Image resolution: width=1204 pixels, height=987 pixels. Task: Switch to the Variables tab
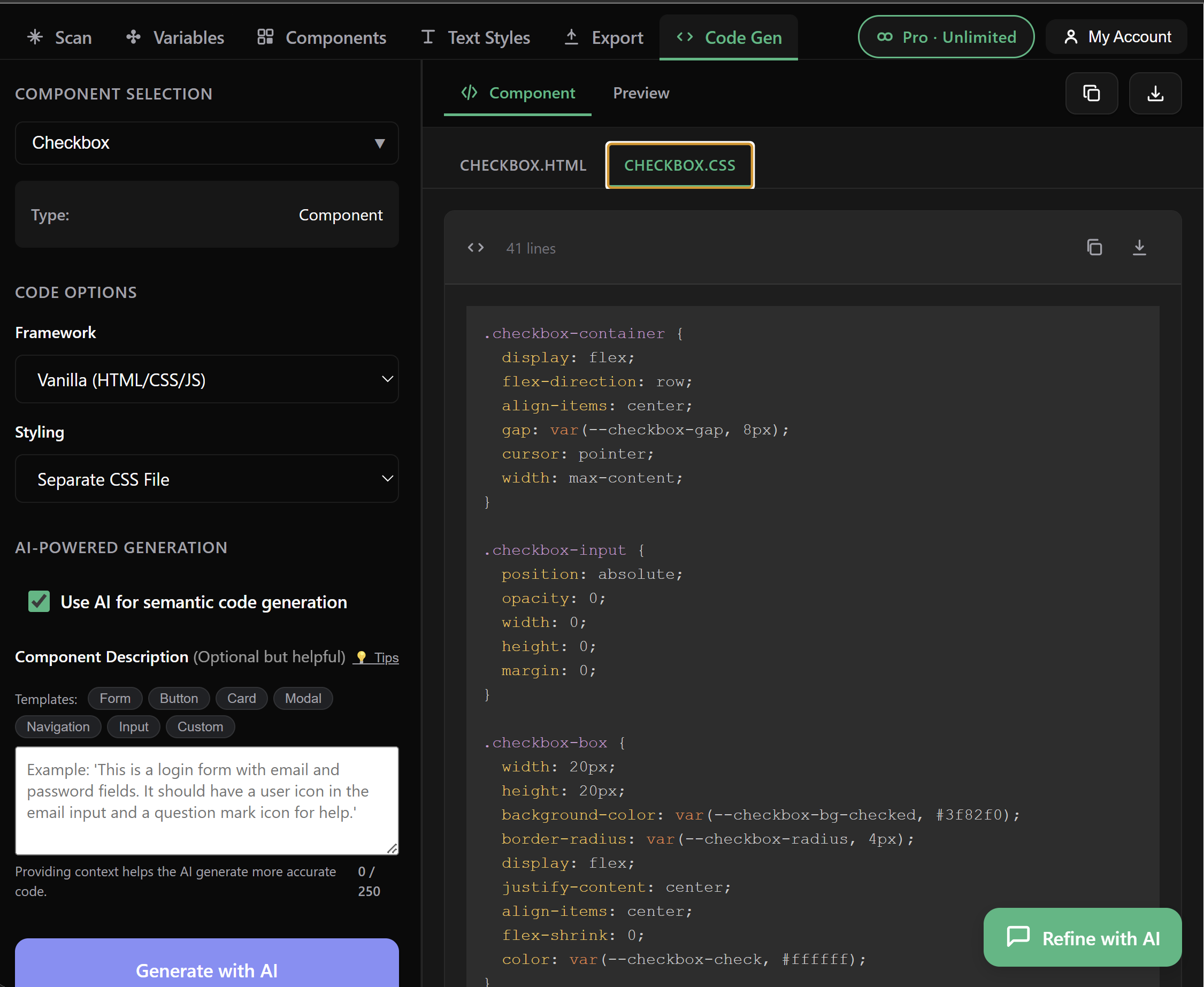[175, 37]
